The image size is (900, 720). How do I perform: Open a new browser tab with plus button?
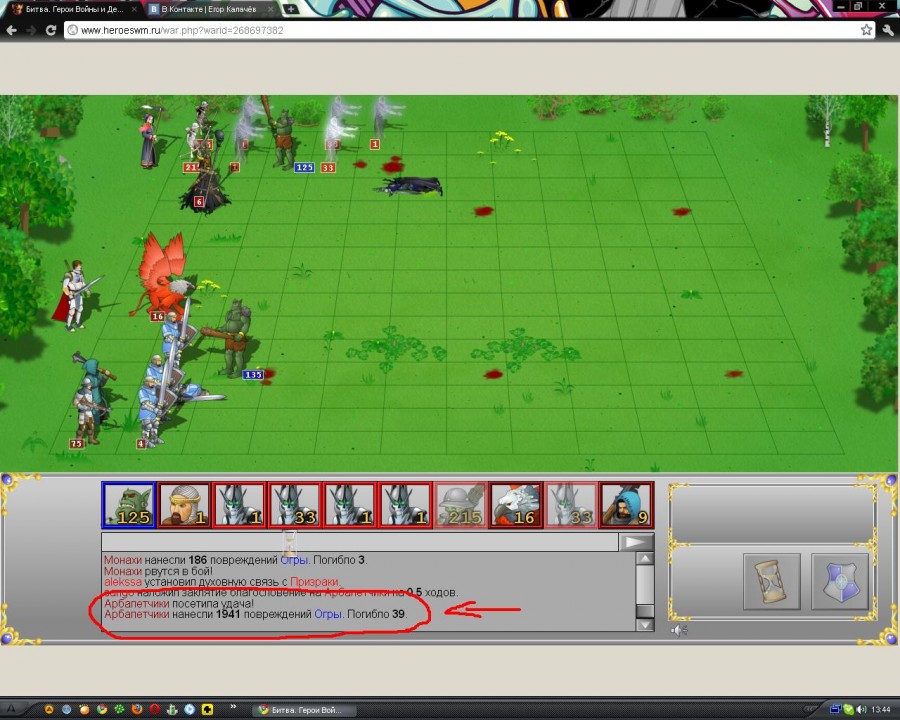point(290,9)
